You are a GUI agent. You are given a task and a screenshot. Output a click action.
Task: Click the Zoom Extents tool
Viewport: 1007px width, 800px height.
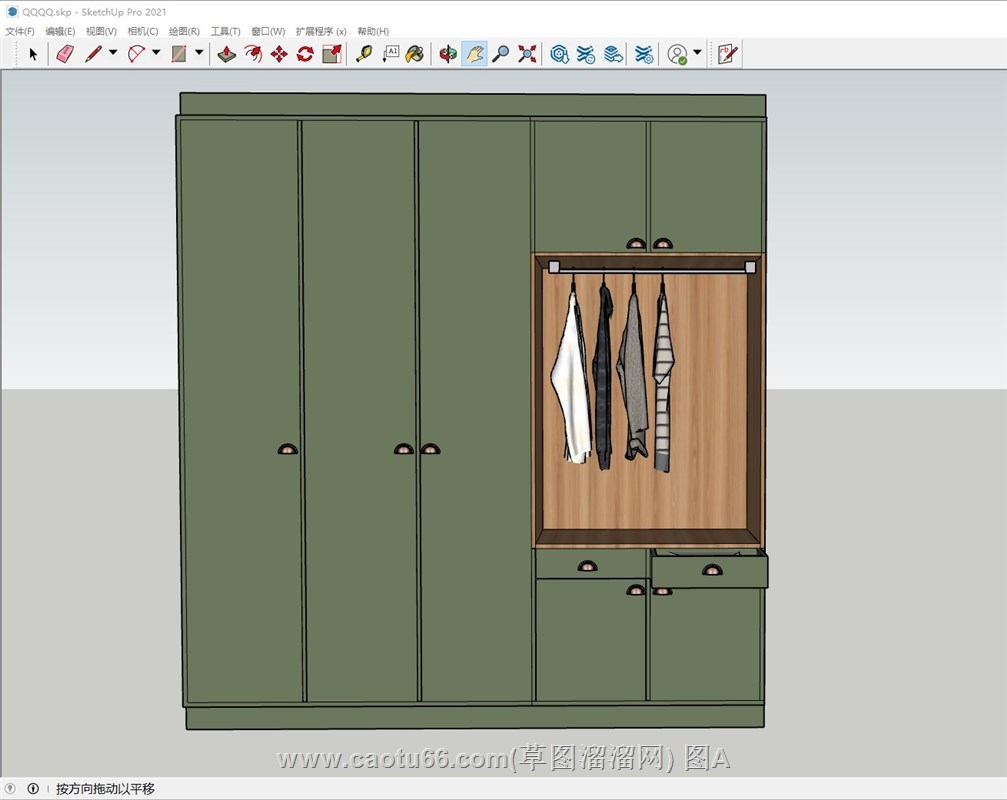tap(527, 54)
